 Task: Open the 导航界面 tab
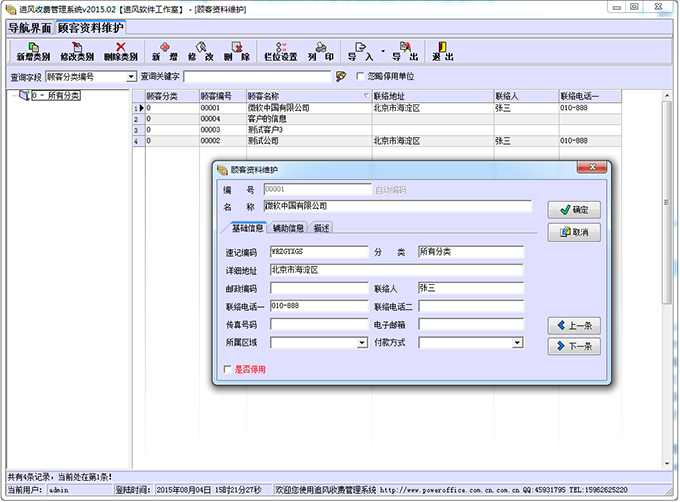[x=29, y=27]
